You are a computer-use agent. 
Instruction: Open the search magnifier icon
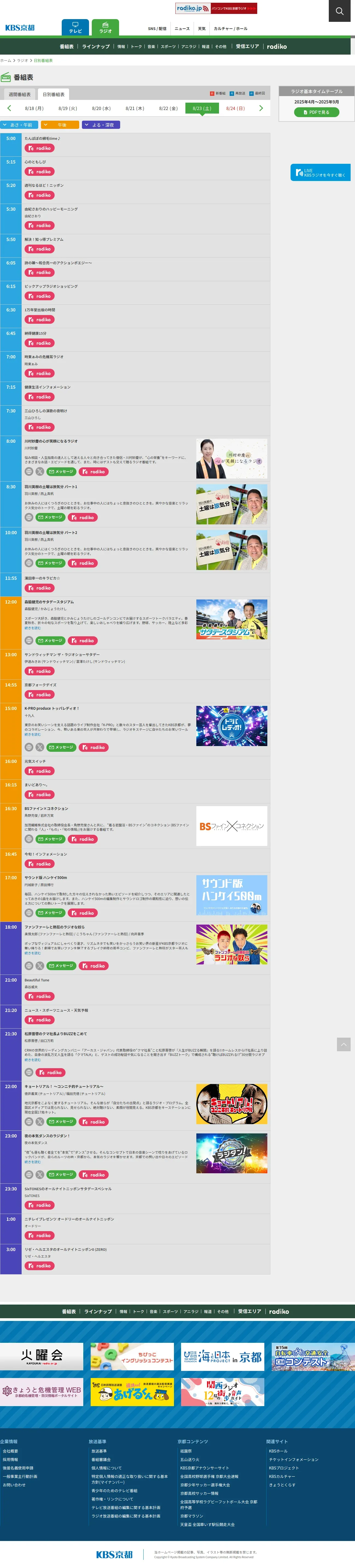pos(339,11)
